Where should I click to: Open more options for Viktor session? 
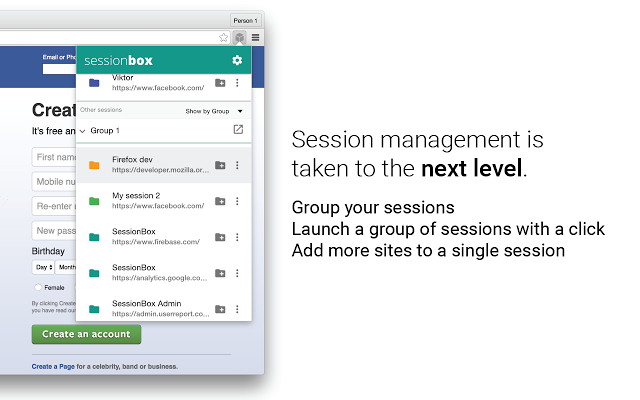(x=237, y=83)
